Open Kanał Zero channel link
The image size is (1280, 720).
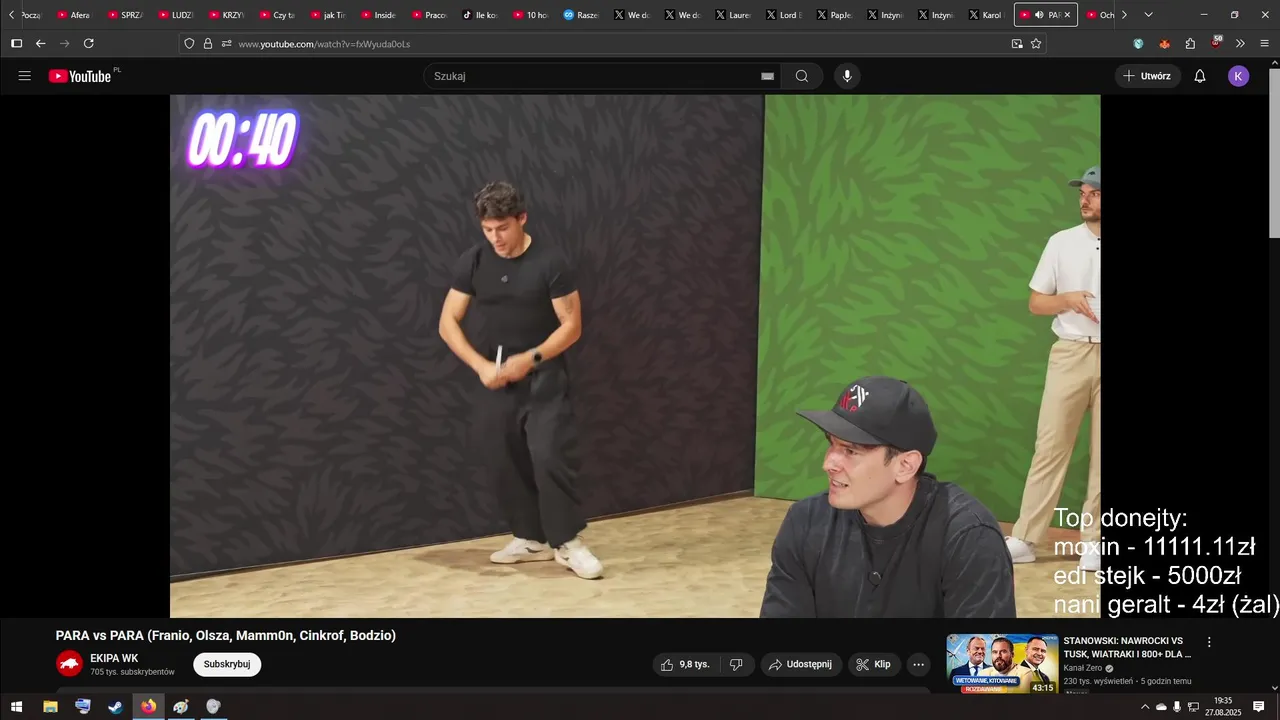pos(1083,668)
